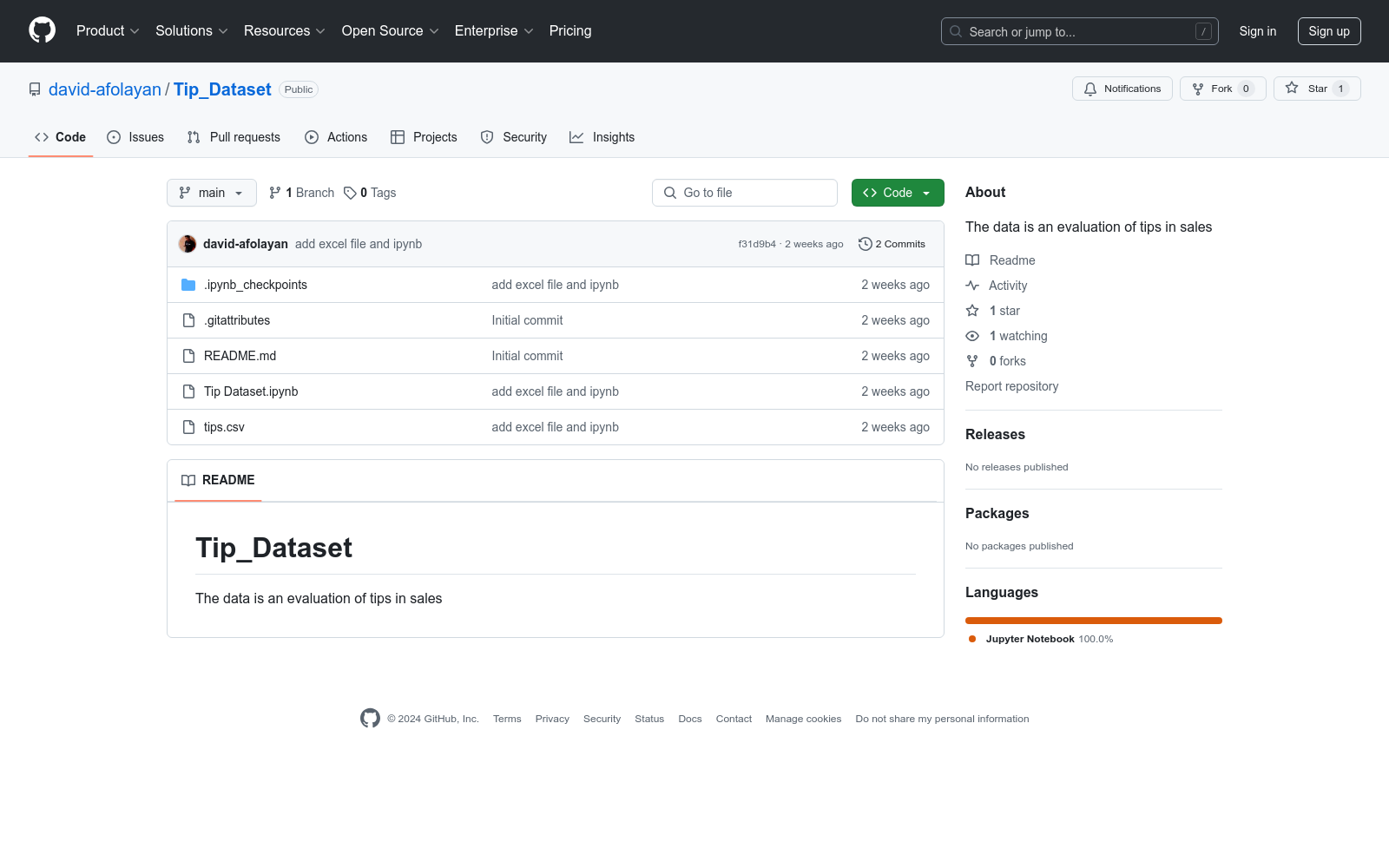Click the footer Docs link
This screenshot has width=1389, height=868.
[x=690, y=719]
